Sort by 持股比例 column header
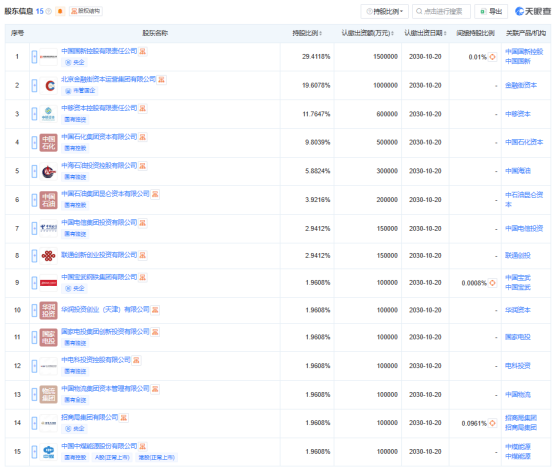 click(307, 33)
